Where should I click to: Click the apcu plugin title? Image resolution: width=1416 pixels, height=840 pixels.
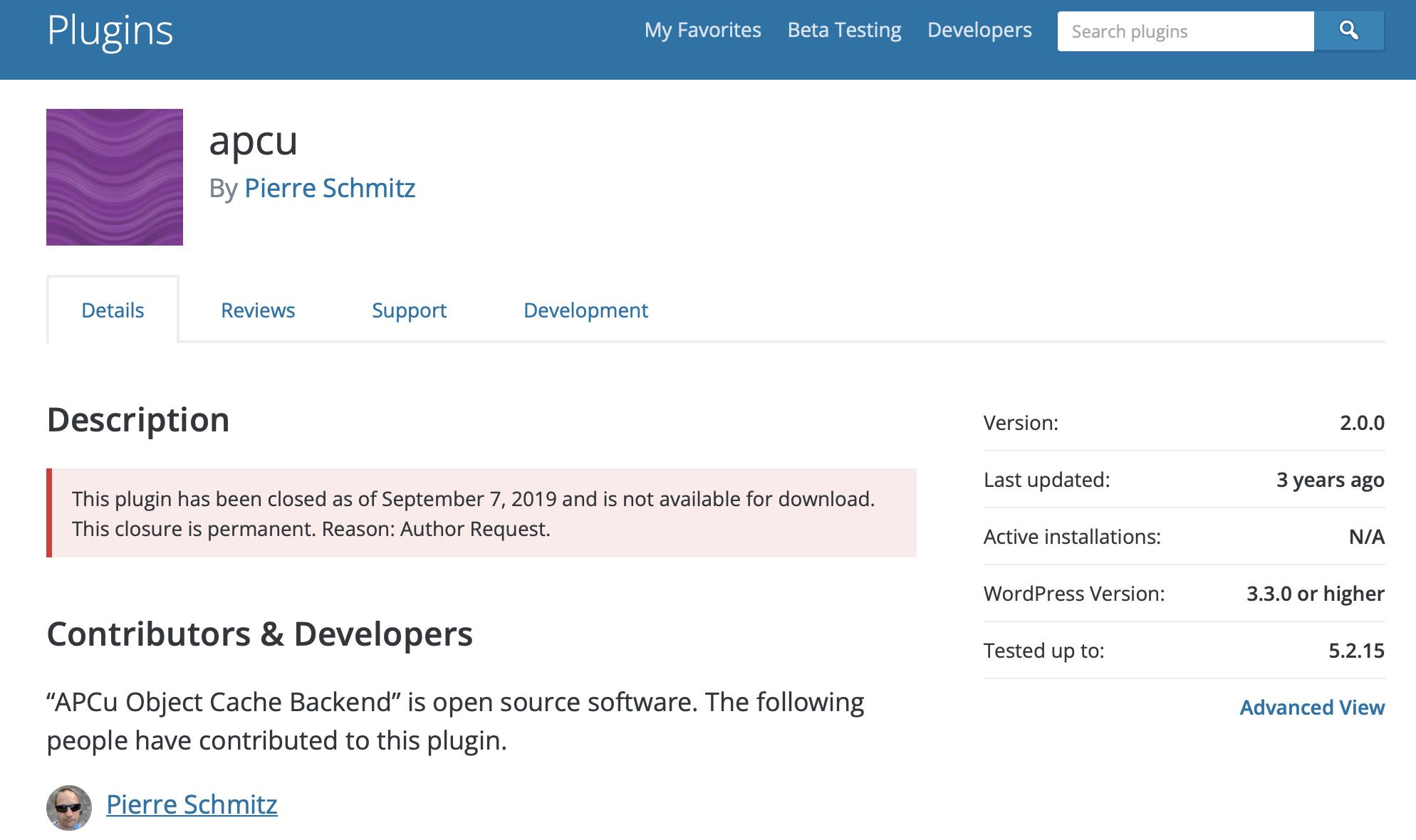(x=253, y=140)
